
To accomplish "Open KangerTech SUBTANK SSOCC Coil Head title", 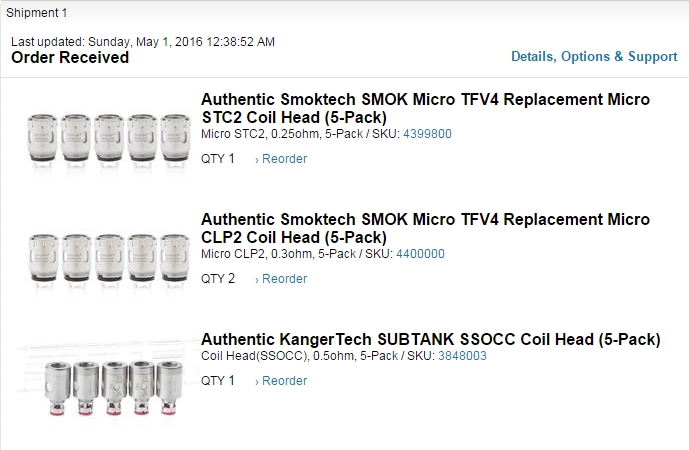I will [x=430, y=340].
